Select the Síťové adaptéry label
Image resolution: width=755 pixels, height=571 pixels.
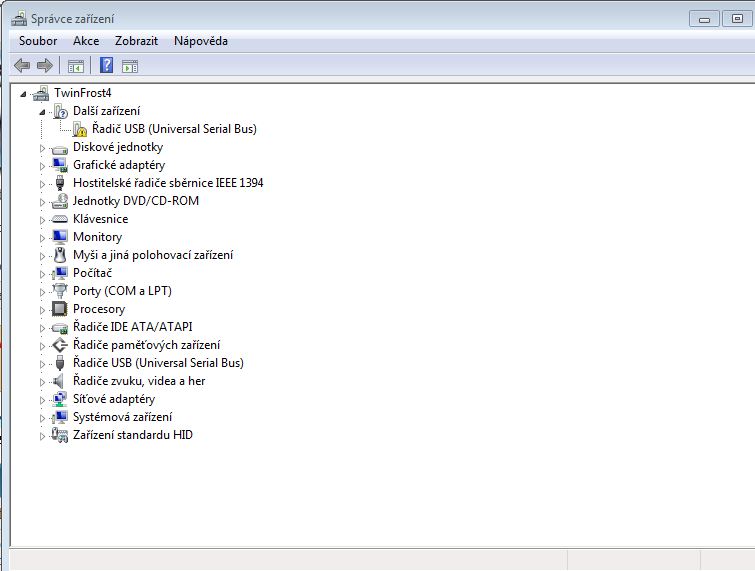coord(114,399)
